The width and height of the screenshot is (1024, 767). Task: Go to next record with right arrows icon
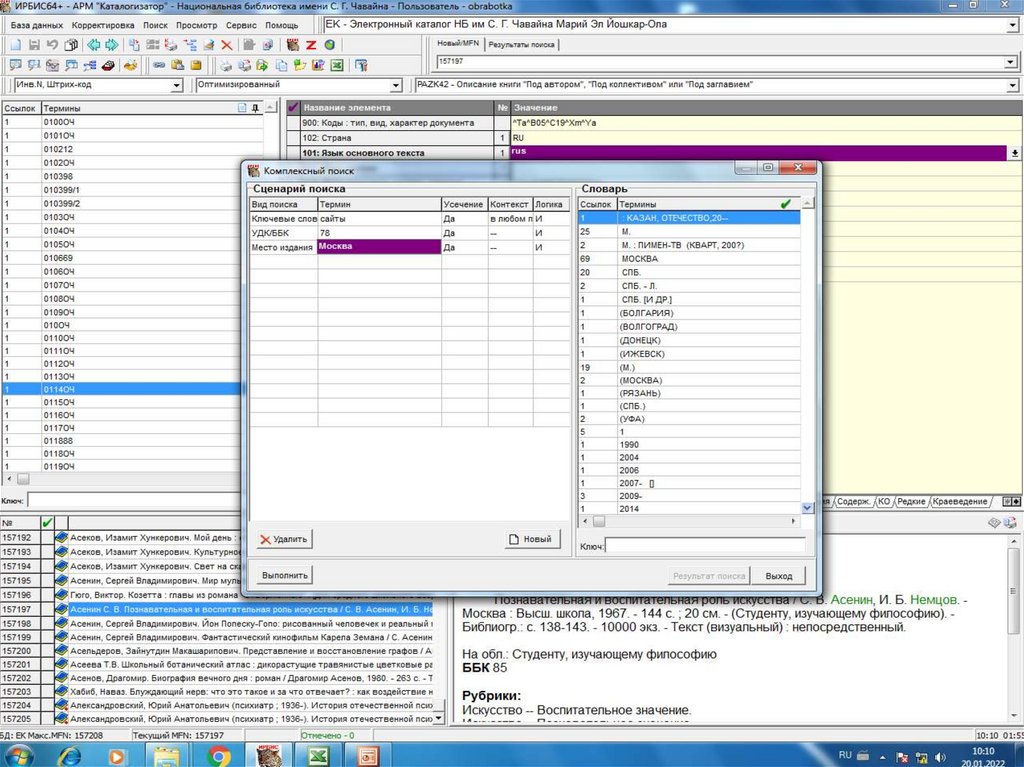[112, 45]
